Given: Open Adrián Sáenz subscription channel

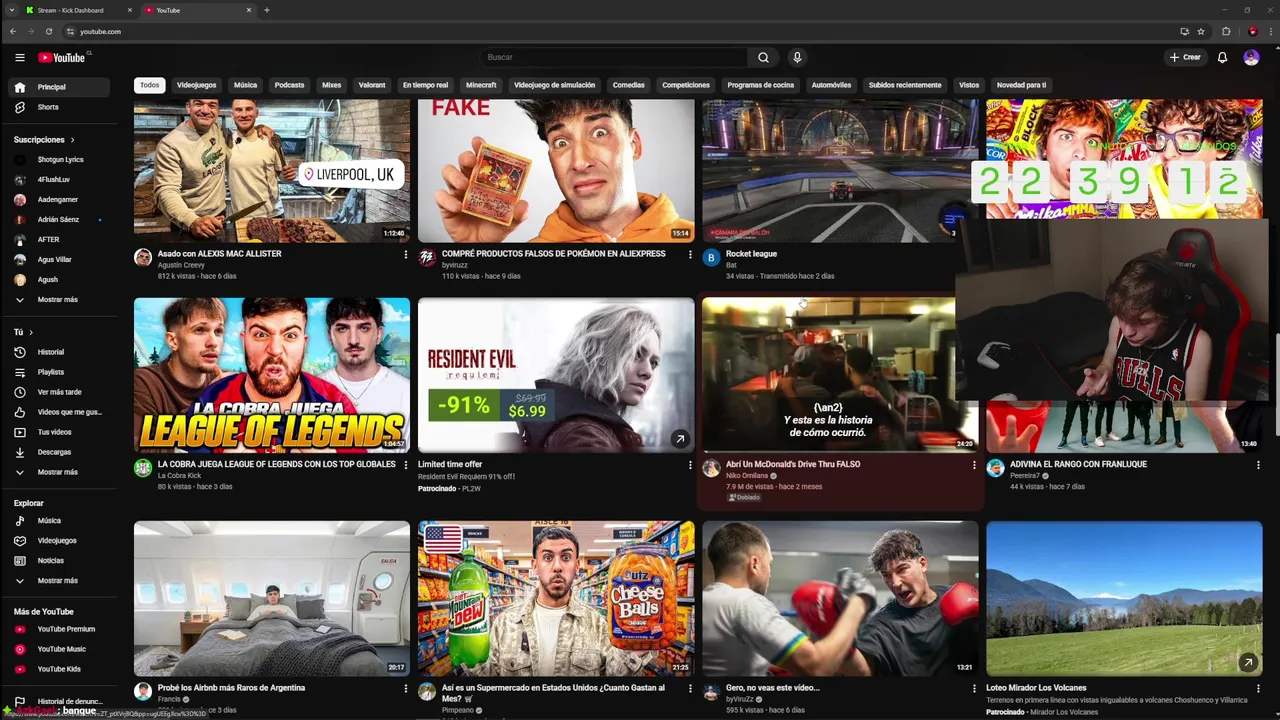Looking at the screenshot, I should 58,219.
